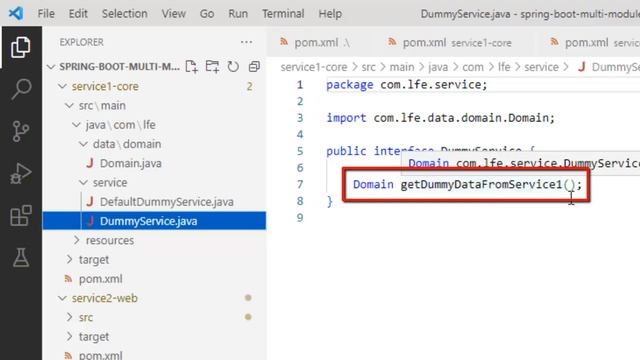Refresh the explorer tree
640x360 pixels.
(233, 67)
